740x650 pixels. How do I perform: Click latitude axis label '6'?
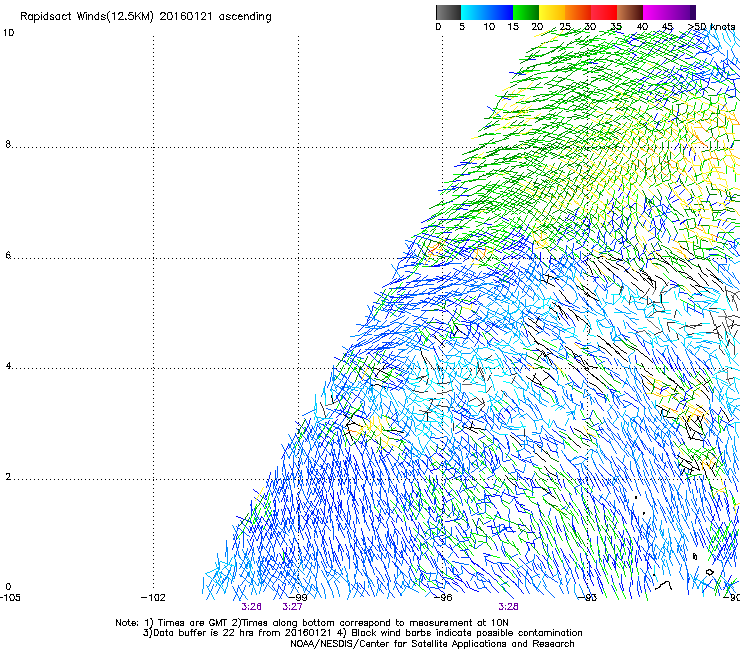[8, 255]
